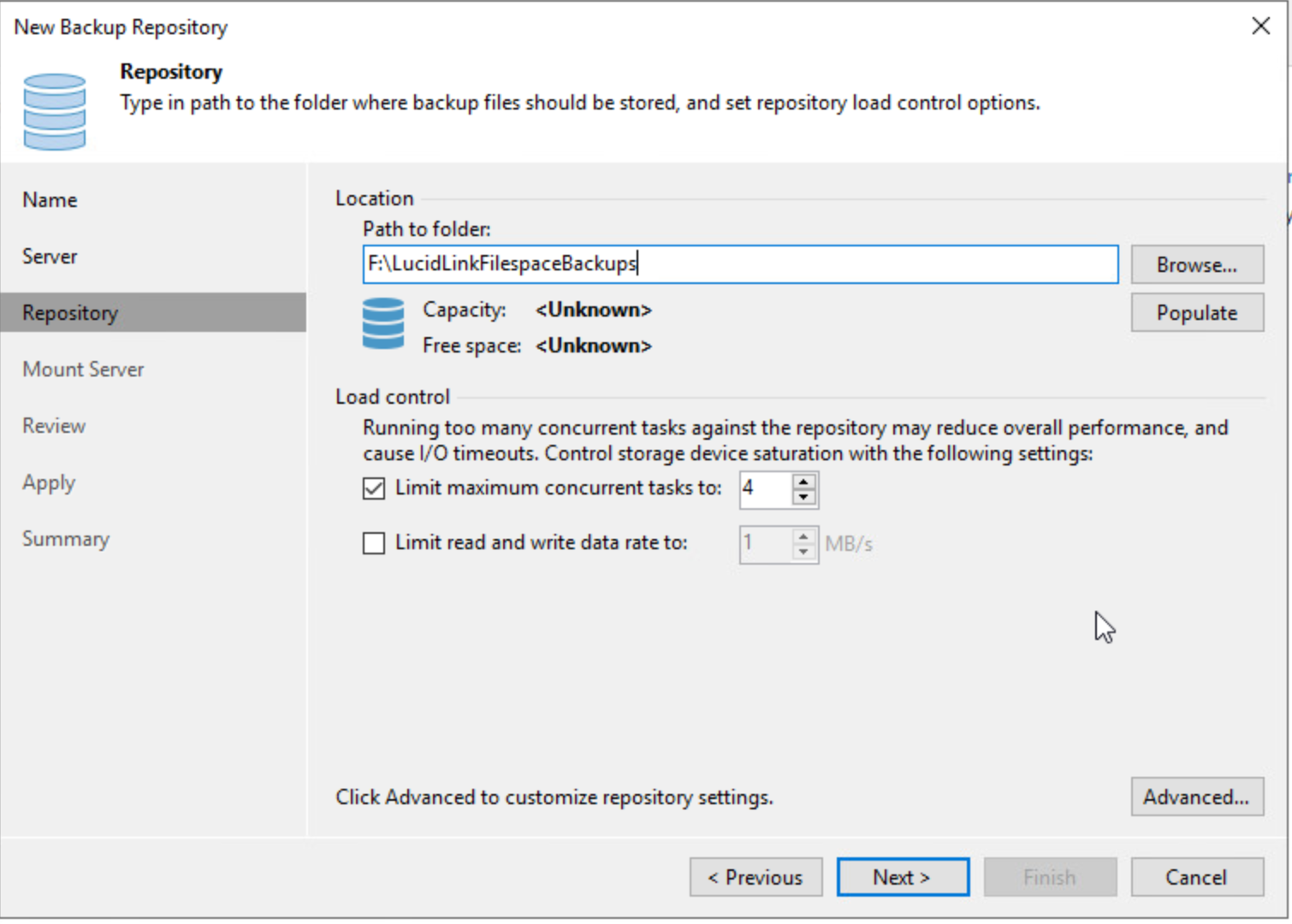Screen dimensions: 1292x924
Task: Close the New Backup Repository dialog
Action: pyautogui.click(x=1261, y=26)
